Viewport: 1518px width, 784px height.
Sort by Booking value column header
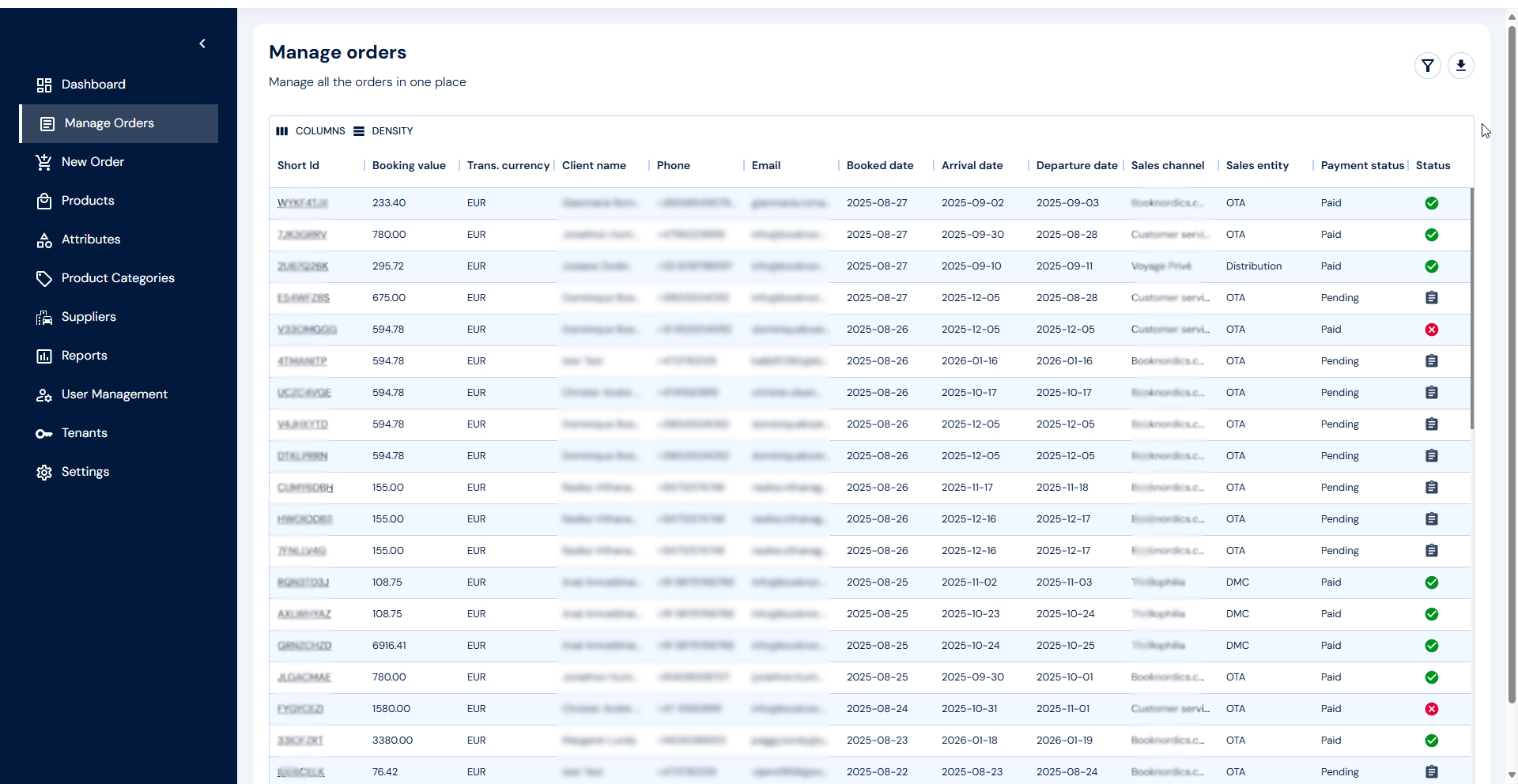(409, 166)
